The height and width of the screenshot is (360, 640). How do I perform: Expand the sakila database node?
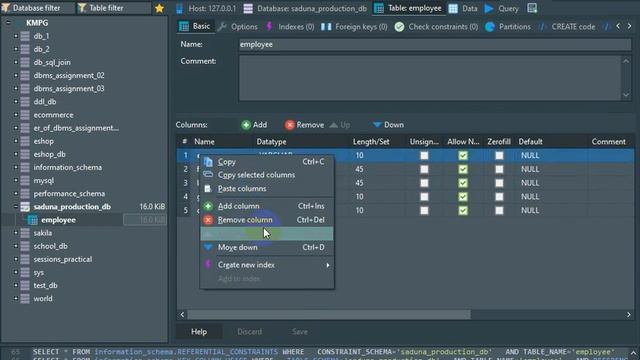coord(16,233)
